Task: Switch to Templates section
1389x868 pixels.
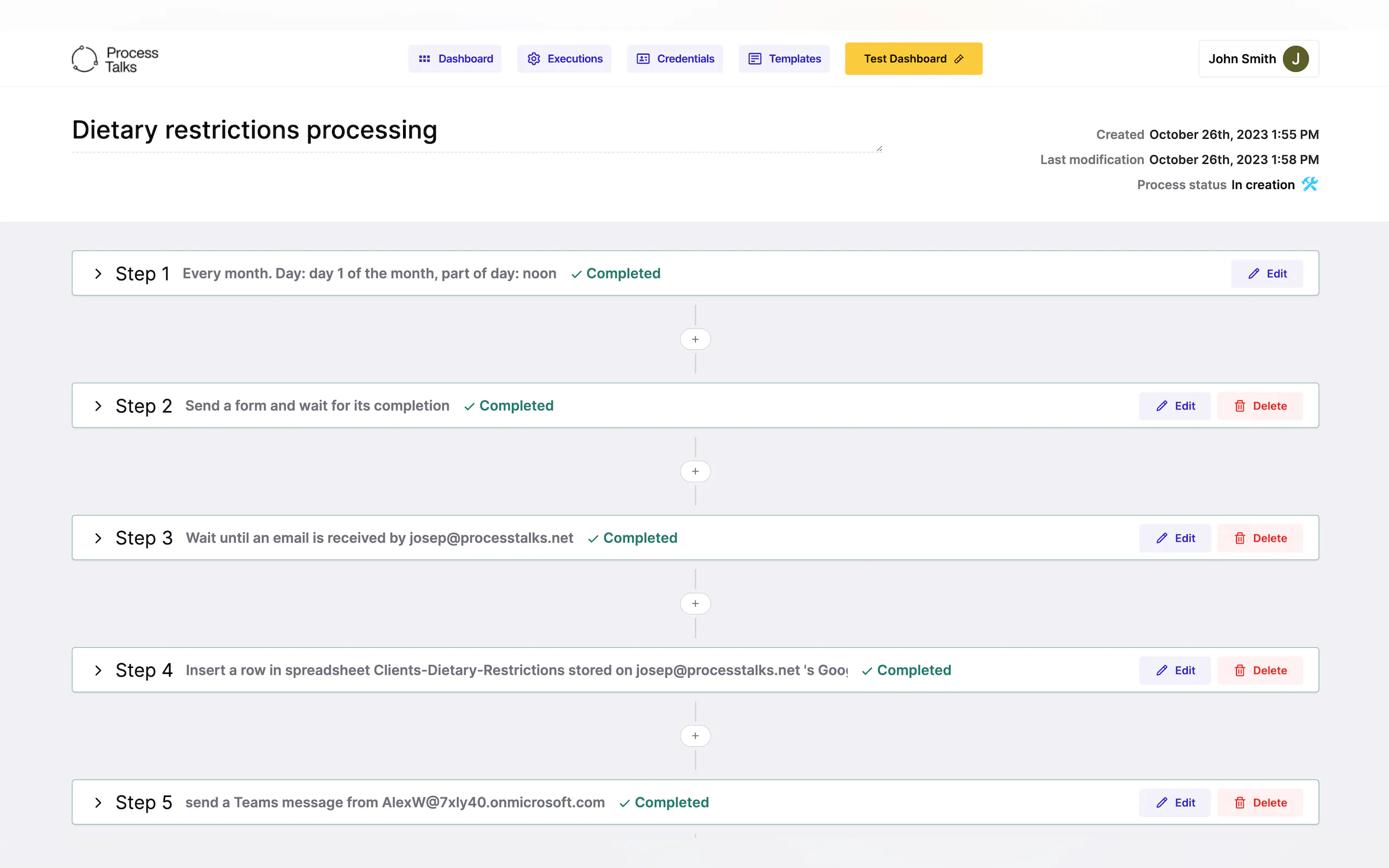Action: pyautogui.click(x=784, y=59)
